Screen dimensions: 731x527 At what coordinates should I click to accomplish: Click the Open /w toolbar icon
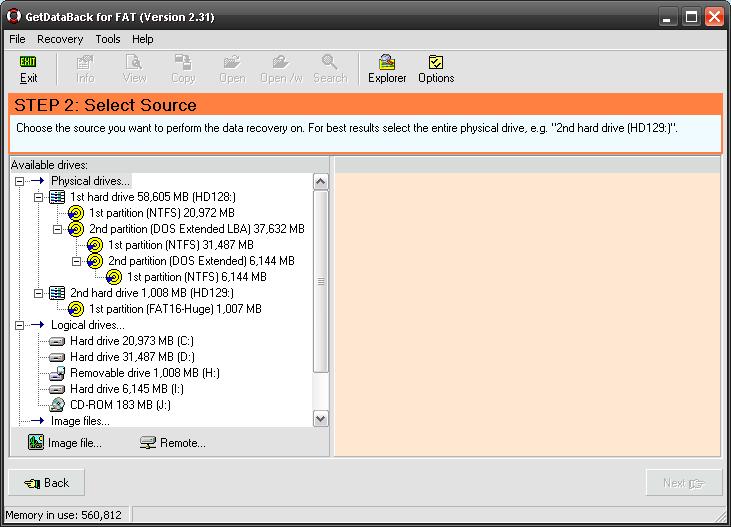coord(281,62)
